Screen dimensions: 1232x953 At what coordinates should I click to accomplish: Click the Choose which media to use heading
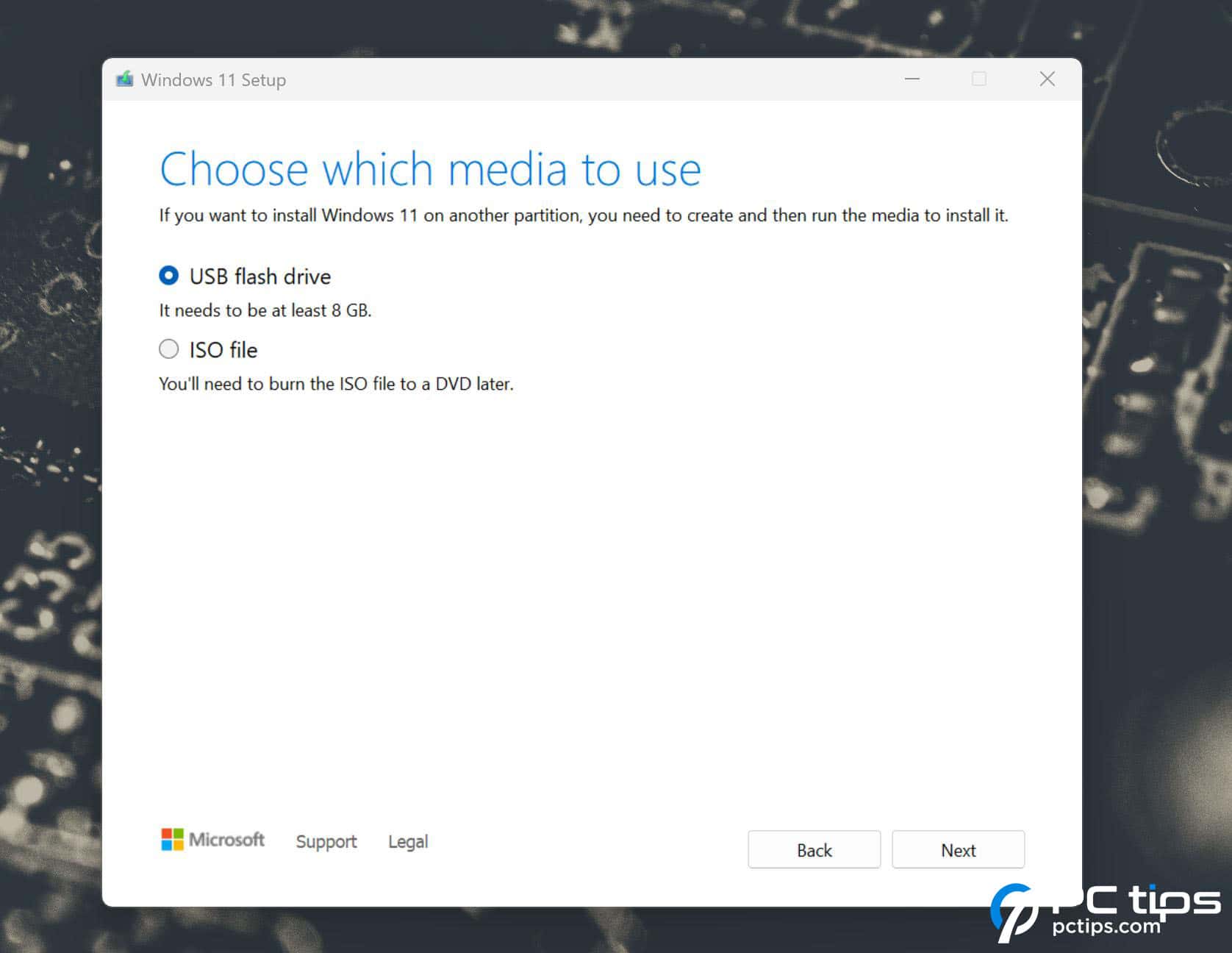430,168
